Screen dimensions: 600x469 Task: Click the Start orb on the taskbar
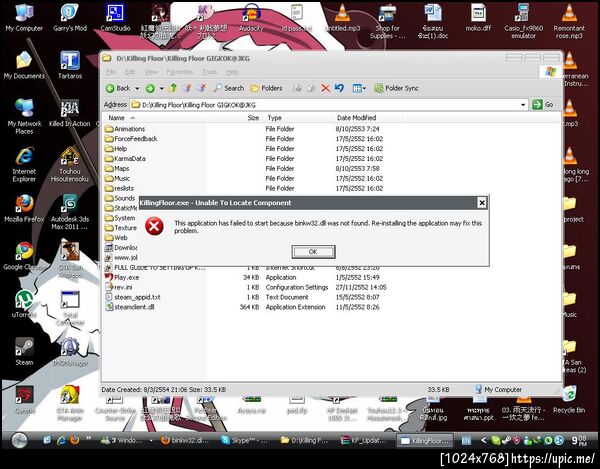(x=19, y=440)
